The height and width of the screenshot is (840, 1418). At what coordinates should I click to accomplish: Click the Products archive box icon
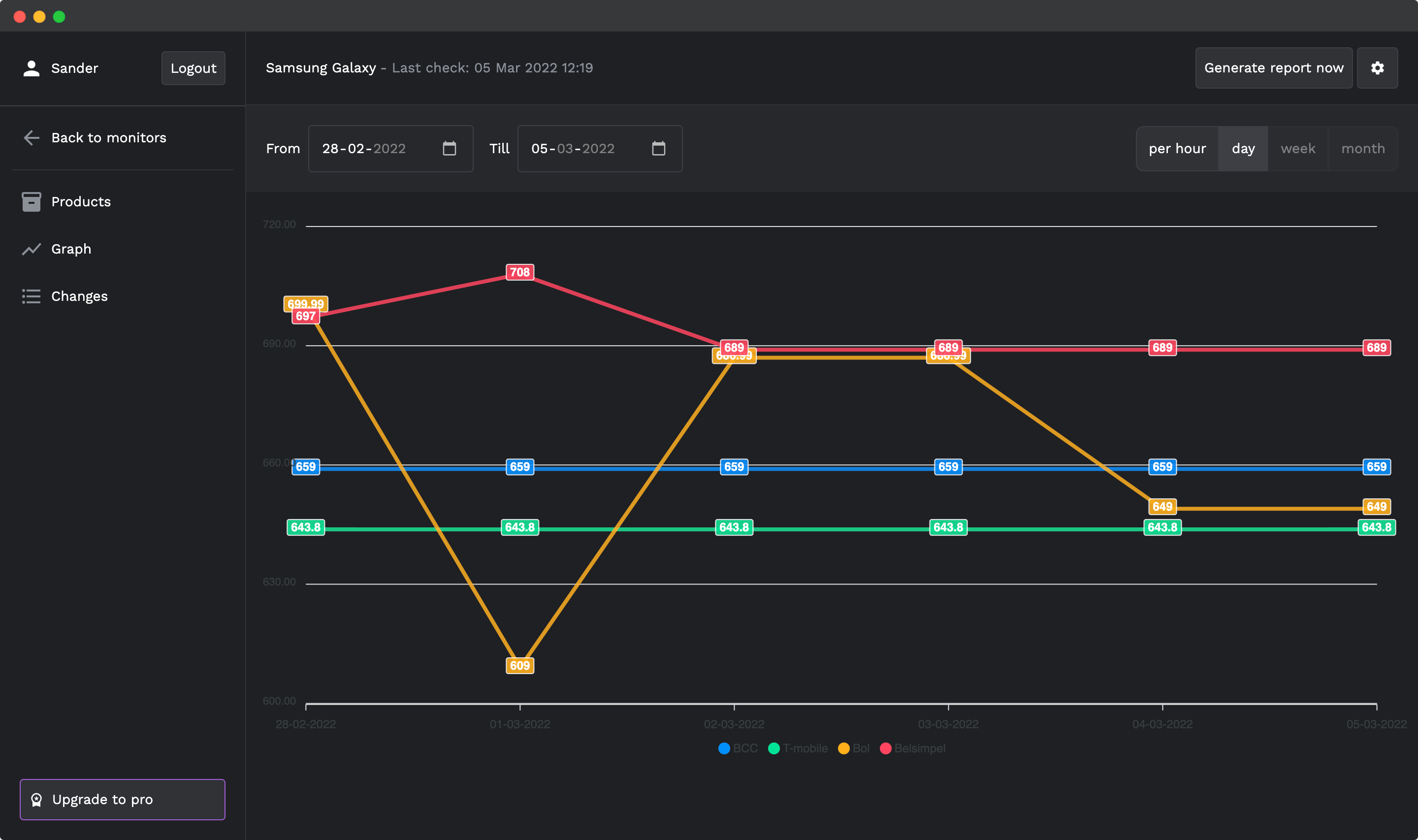pos(32,201)
